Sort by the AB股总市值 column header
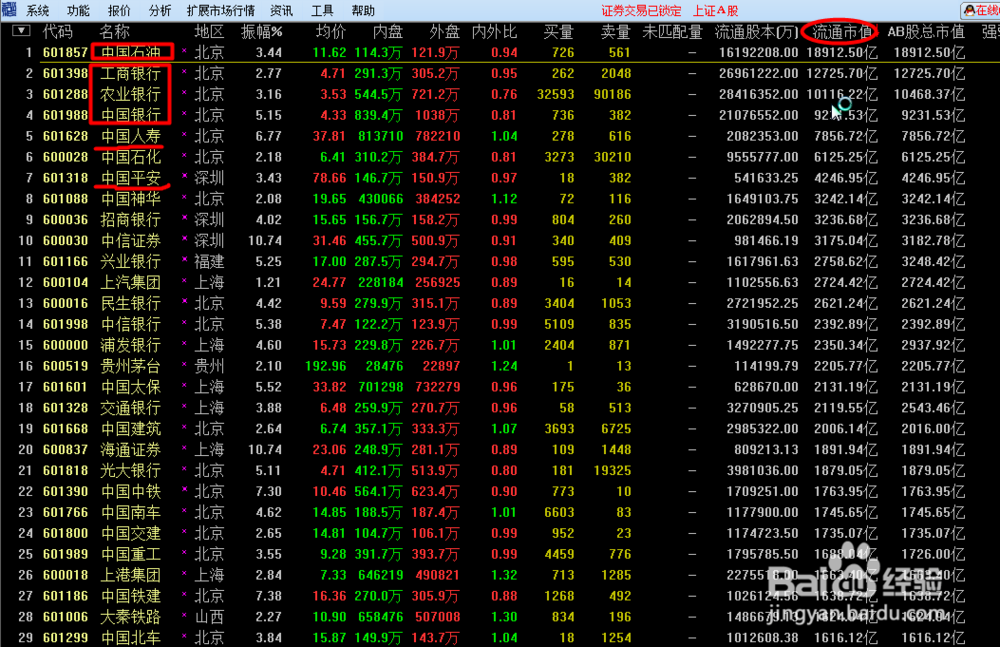The height and width of the screenshot is (647, 1000). [x=926, y=32]
